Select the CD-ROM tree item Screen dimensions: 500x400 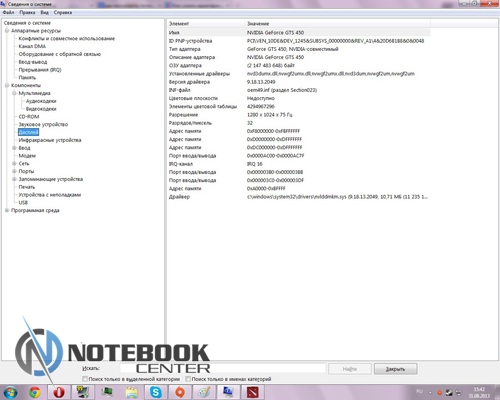(x=29, y=117)
